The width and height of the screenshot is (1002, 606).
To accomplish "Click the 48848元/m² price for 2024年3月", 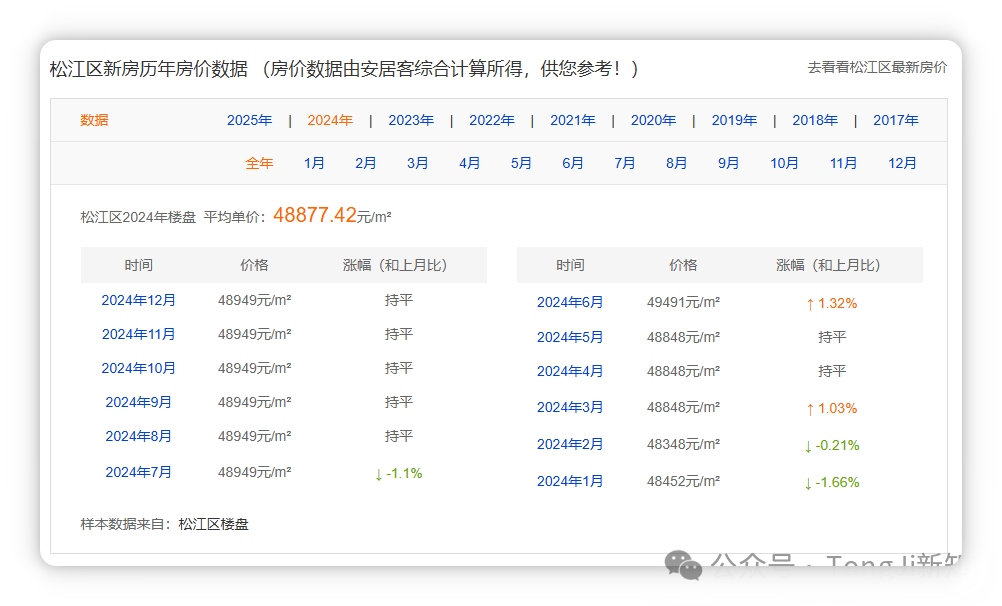I will tap(683, 407).
